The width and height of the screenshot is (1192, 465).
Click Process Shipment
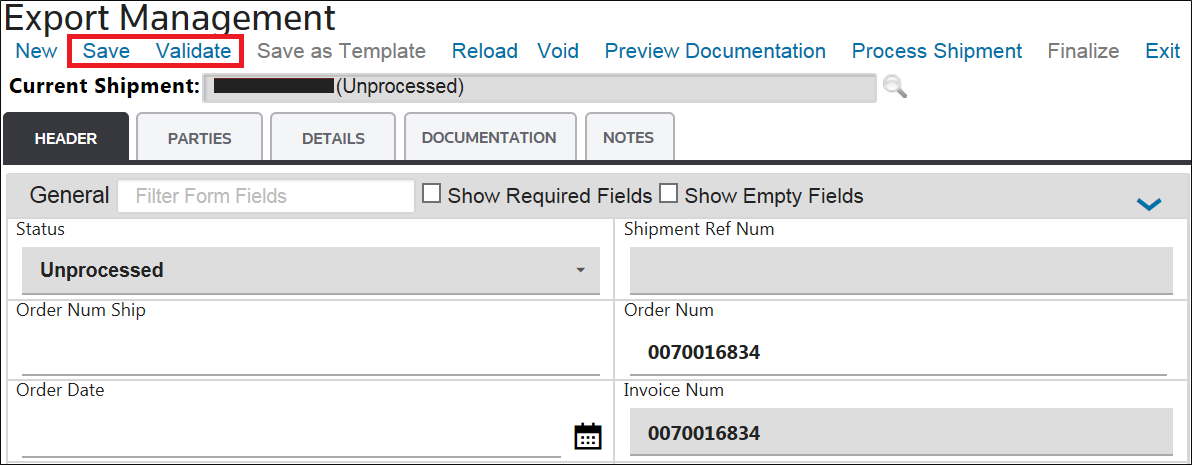[x=937, y=51]
